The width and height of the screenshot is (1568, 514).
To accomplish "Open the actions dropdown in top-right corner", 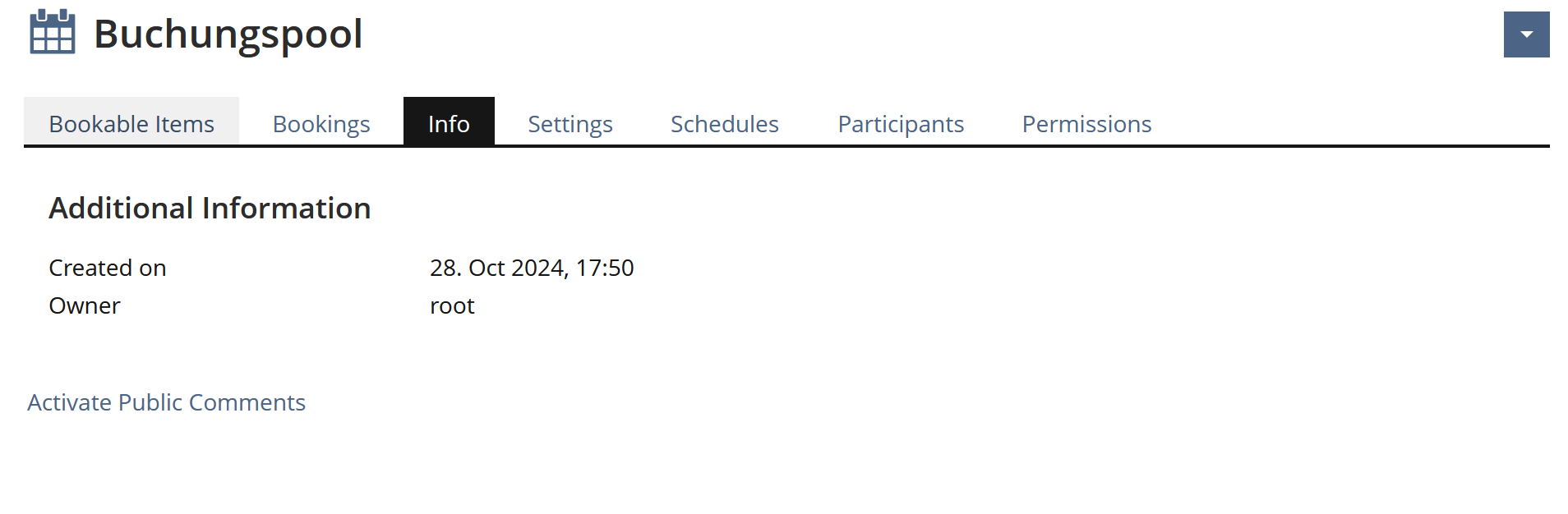I will [1526, 34].
